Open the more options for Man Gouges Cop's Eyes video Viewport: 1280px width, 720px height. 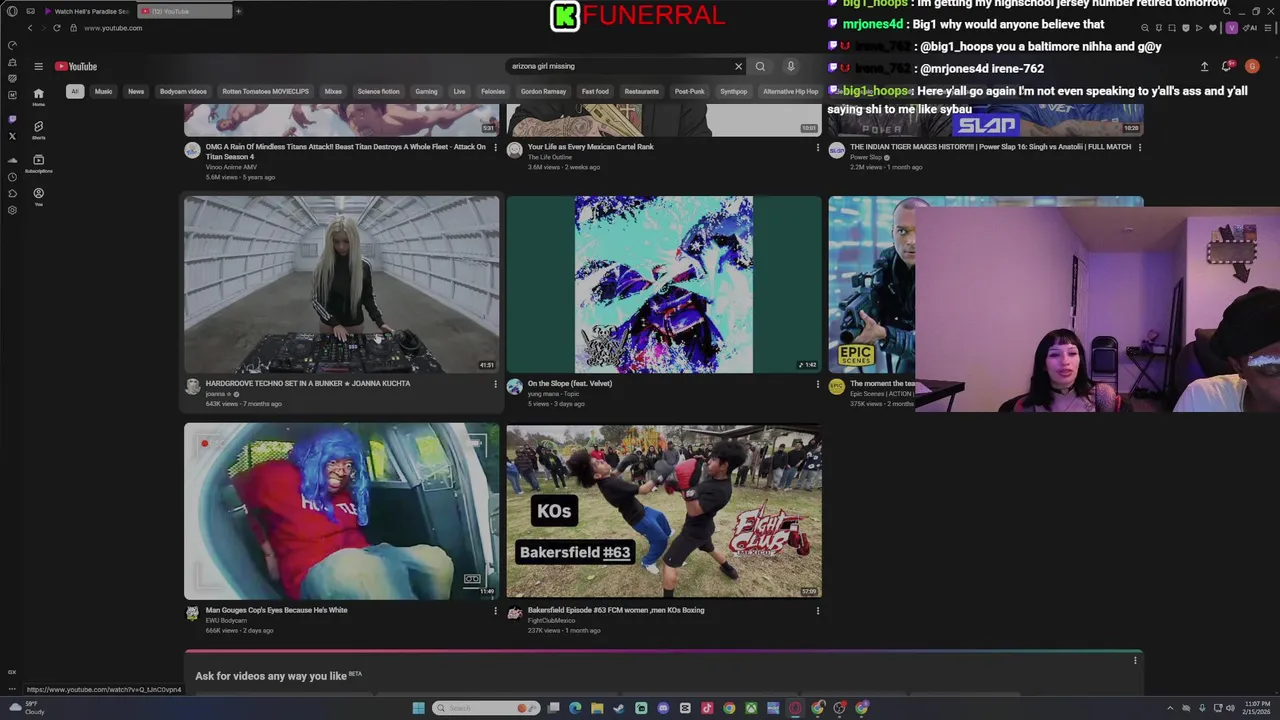click(495, 611)
